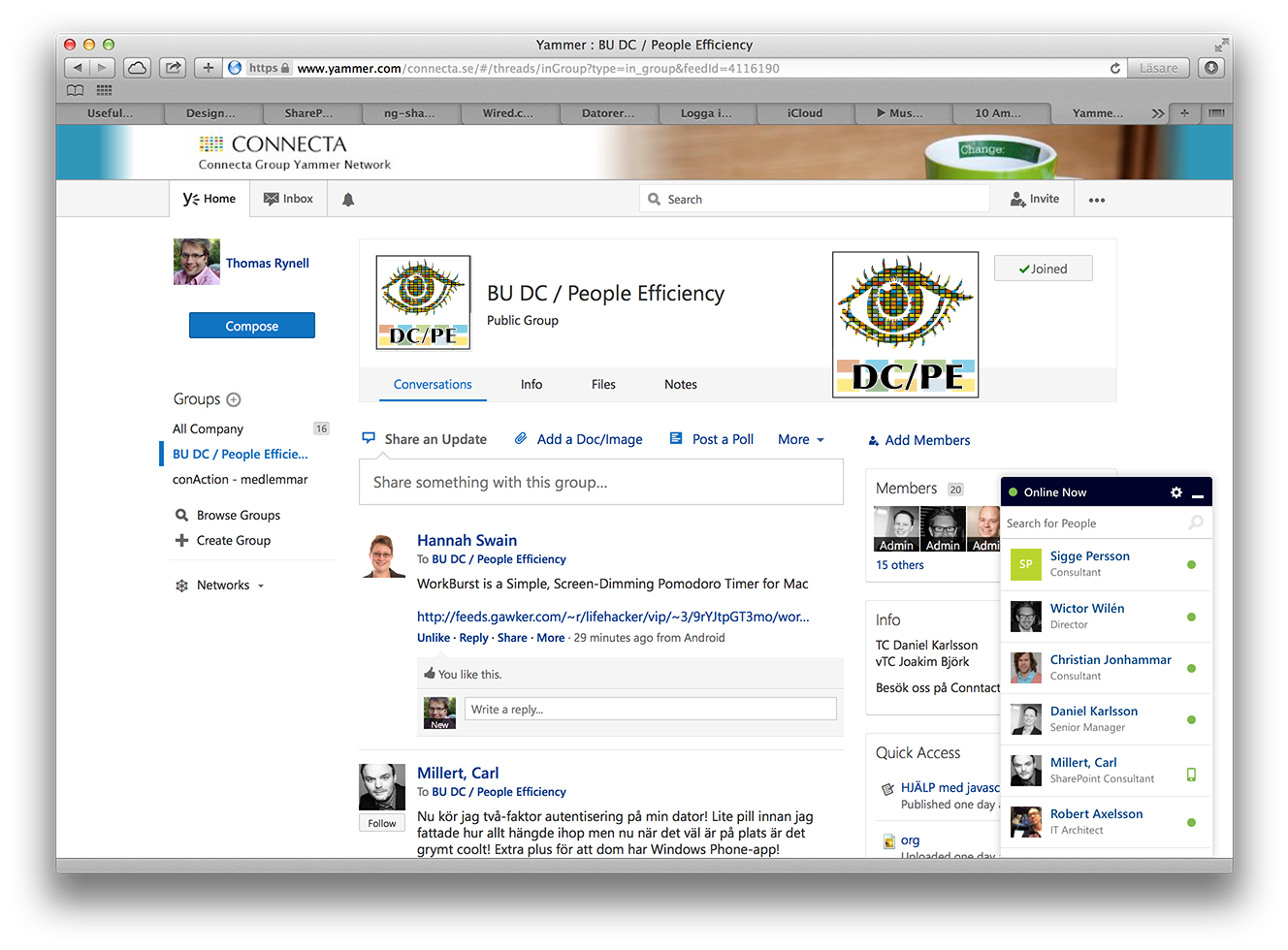Screen dimensions: 1288x950
Task: Switch to the Notes tab
Action: [681, 385]
